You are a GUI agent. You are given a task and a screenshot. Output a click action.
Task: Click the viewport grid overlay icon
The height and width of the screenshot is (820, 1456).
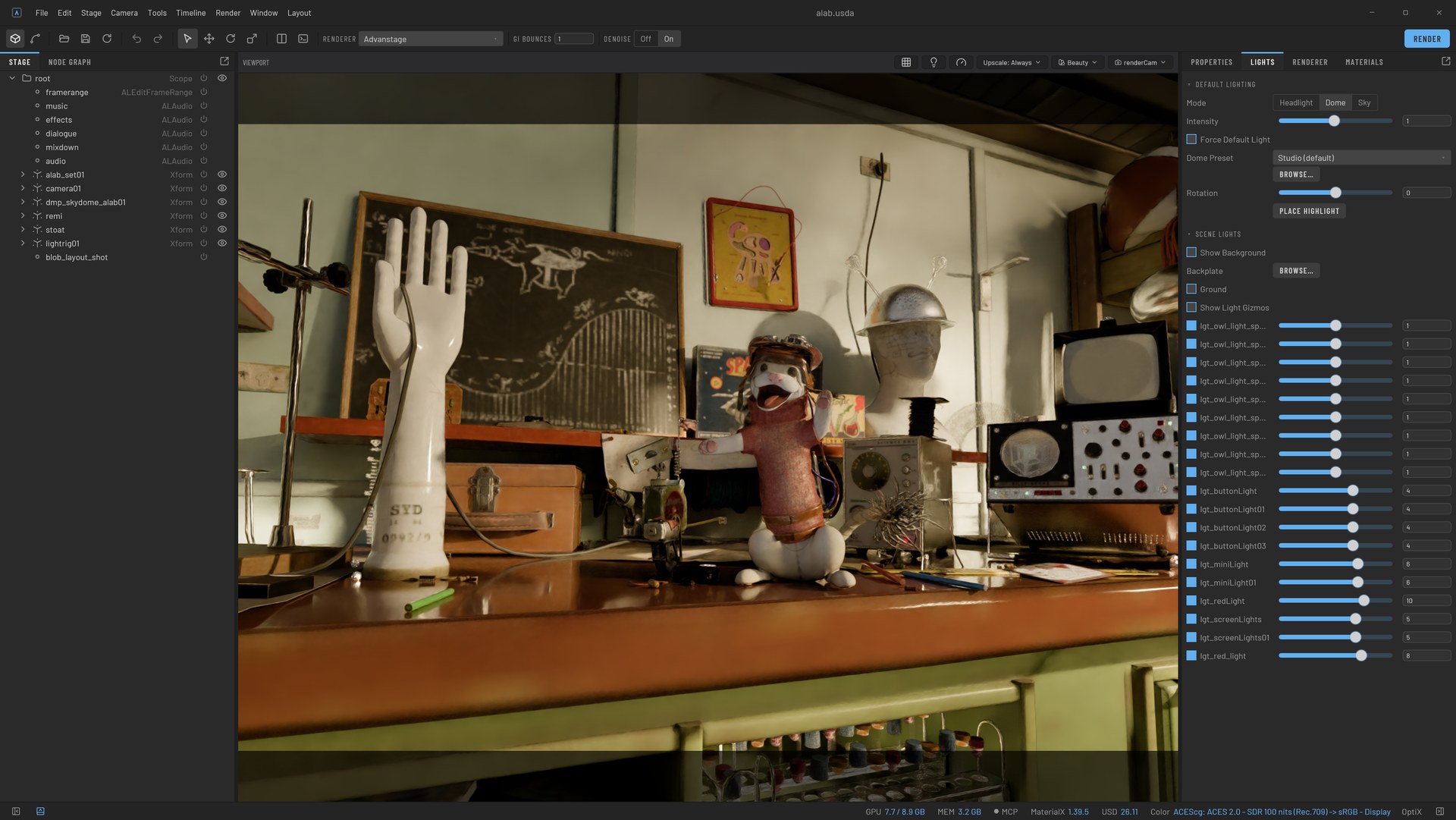906,62
